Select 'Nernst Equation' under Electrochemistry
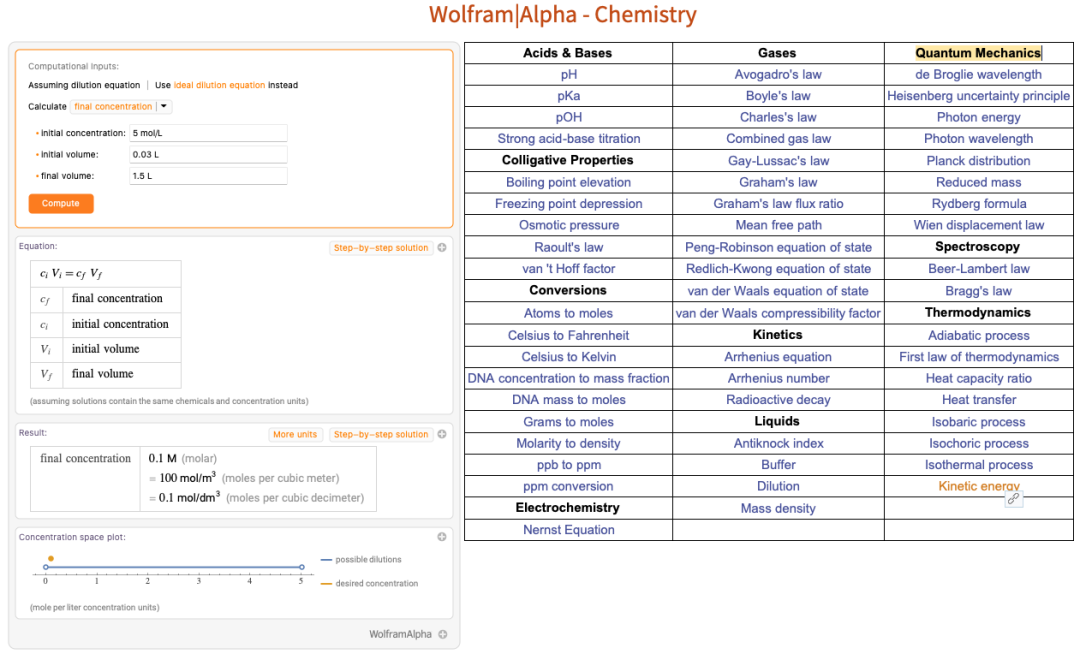This screenshot has height=654, width=1080. 568,529
